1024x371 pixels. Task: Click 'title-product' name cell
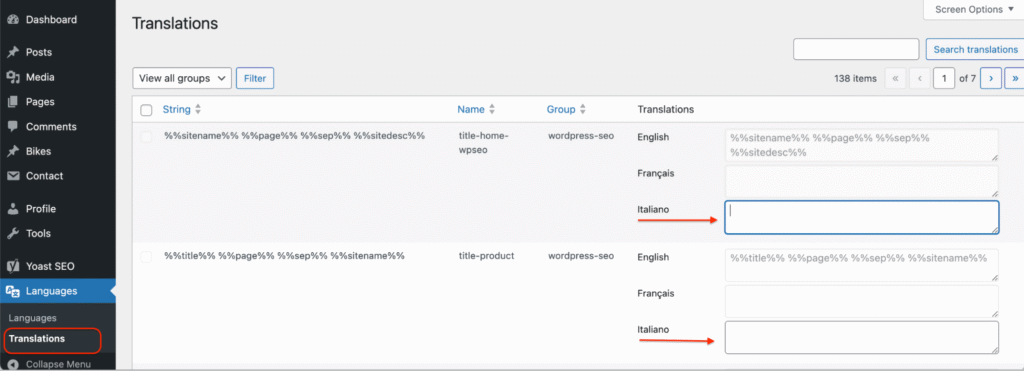click(x=487, y=256)
